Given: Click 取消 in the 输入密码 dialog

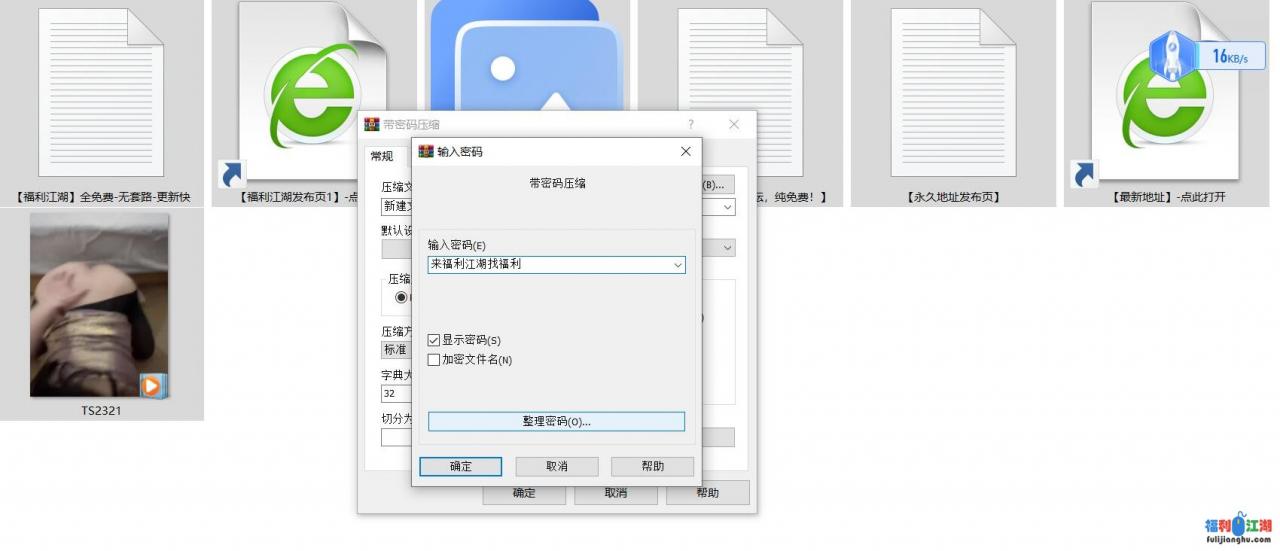Looking at the screenshot, I should click(x=556, y=467).
